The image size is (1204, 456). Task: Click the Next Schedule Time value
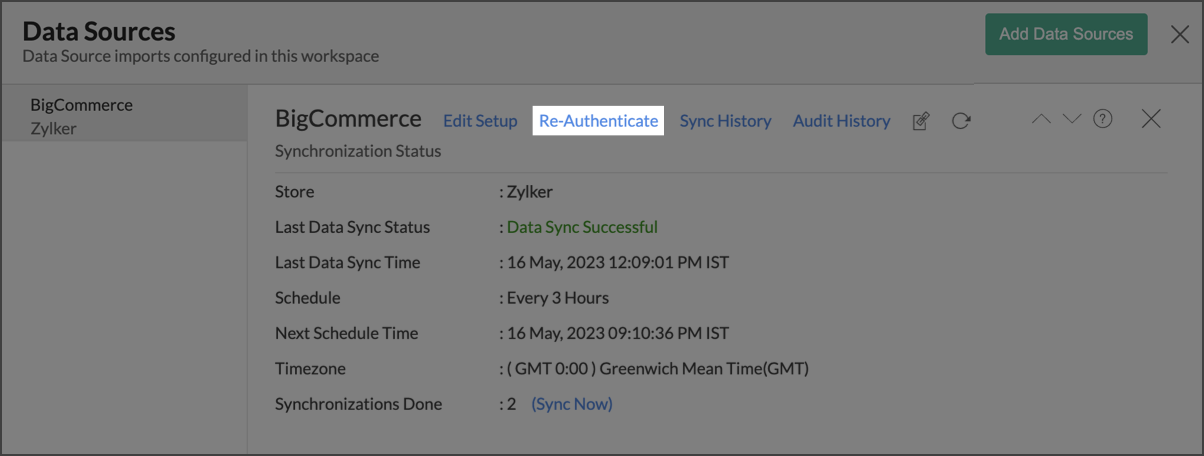tap(618, 333)
